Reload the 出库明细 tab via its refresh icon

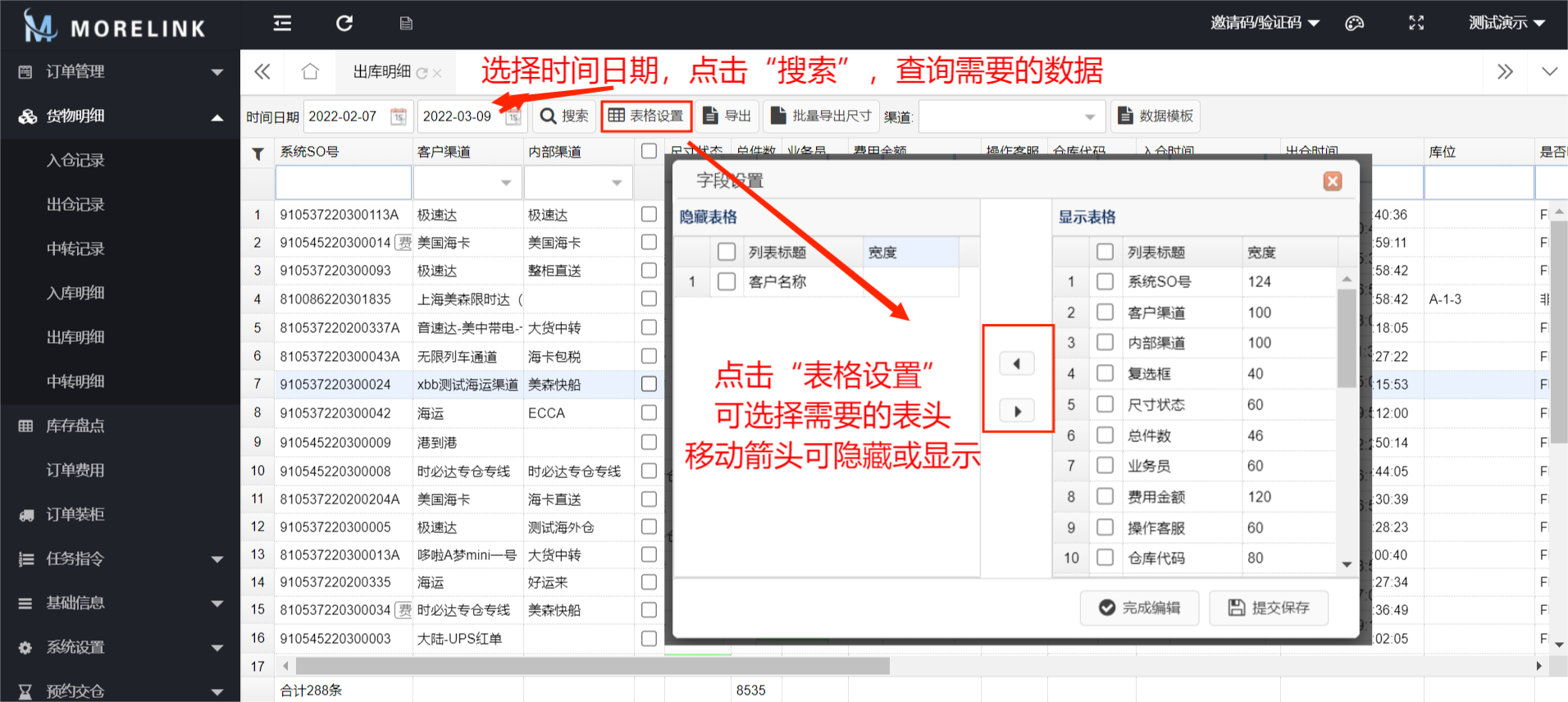click(422, 73)
